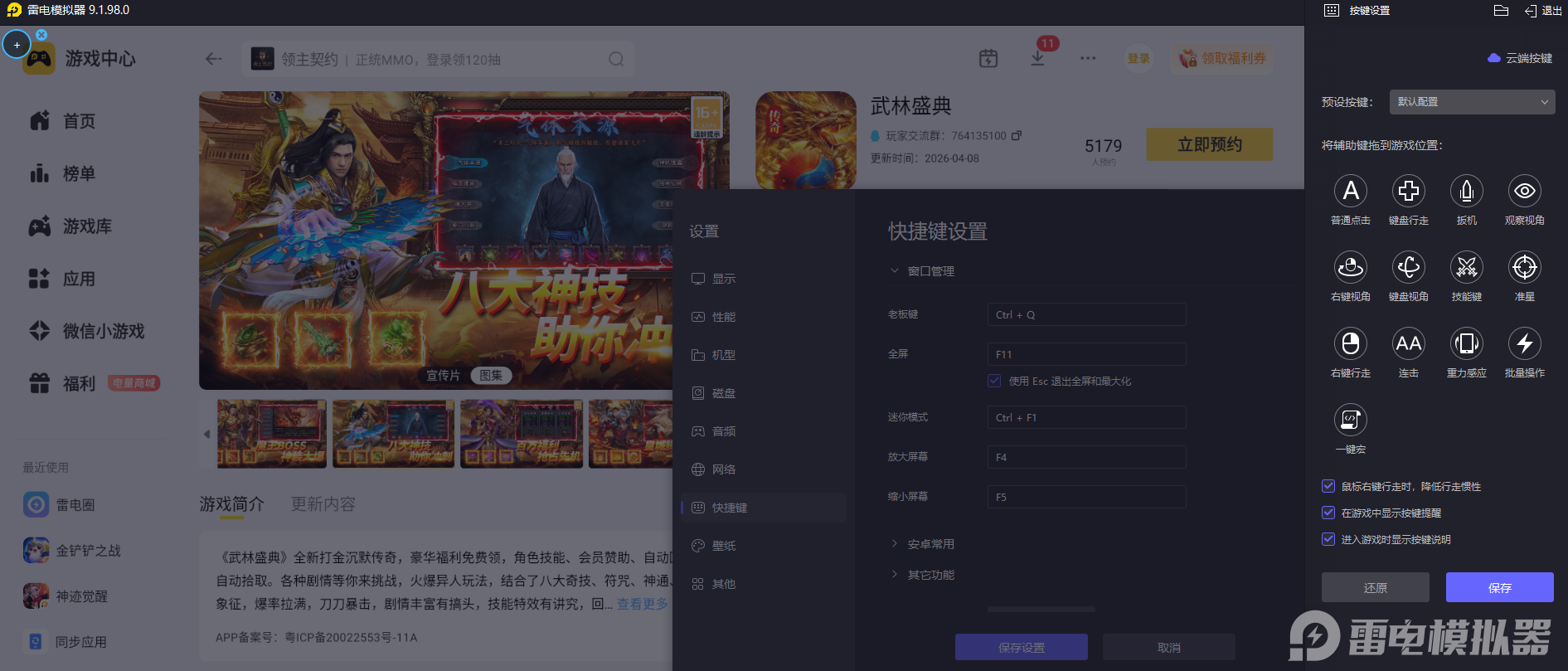Toggle 使用 Esc 退出全屏和最大化 checkbox
This screenshot has height=671, width=1568.
(x=994, y=381)
